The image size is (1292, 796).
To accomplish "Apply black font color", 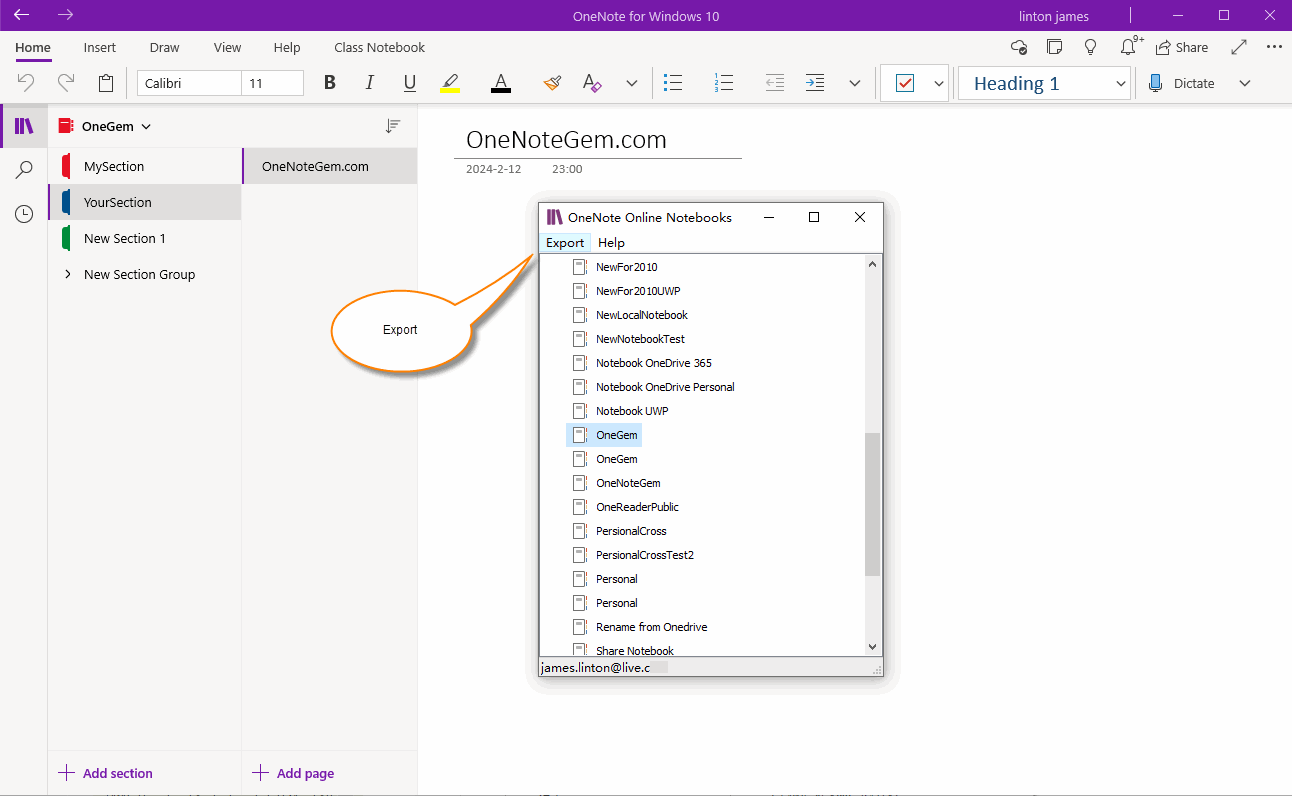I will [501, 83].
